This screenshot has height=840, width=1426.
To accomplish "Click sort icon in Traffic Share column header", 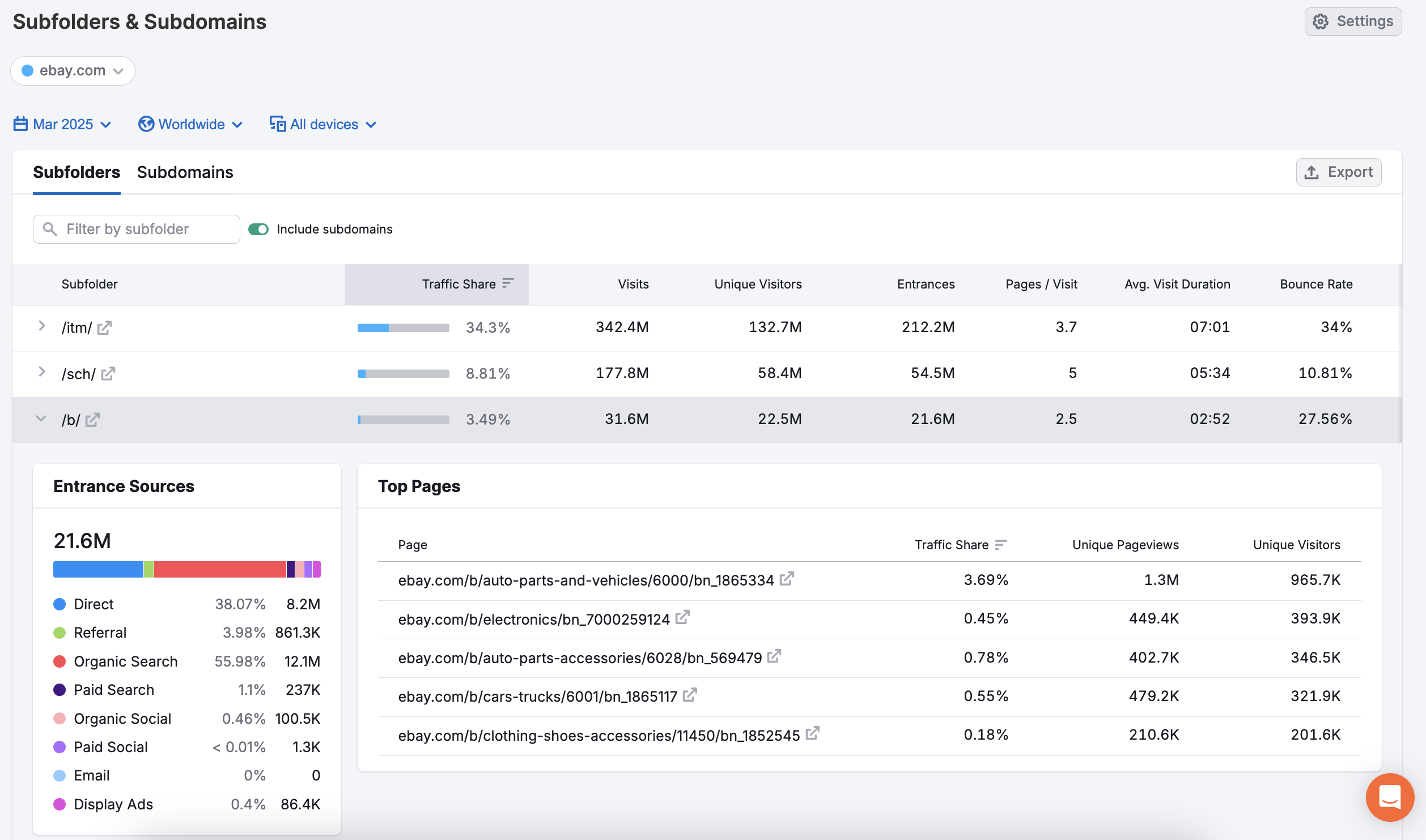I will tap(508, 283).
